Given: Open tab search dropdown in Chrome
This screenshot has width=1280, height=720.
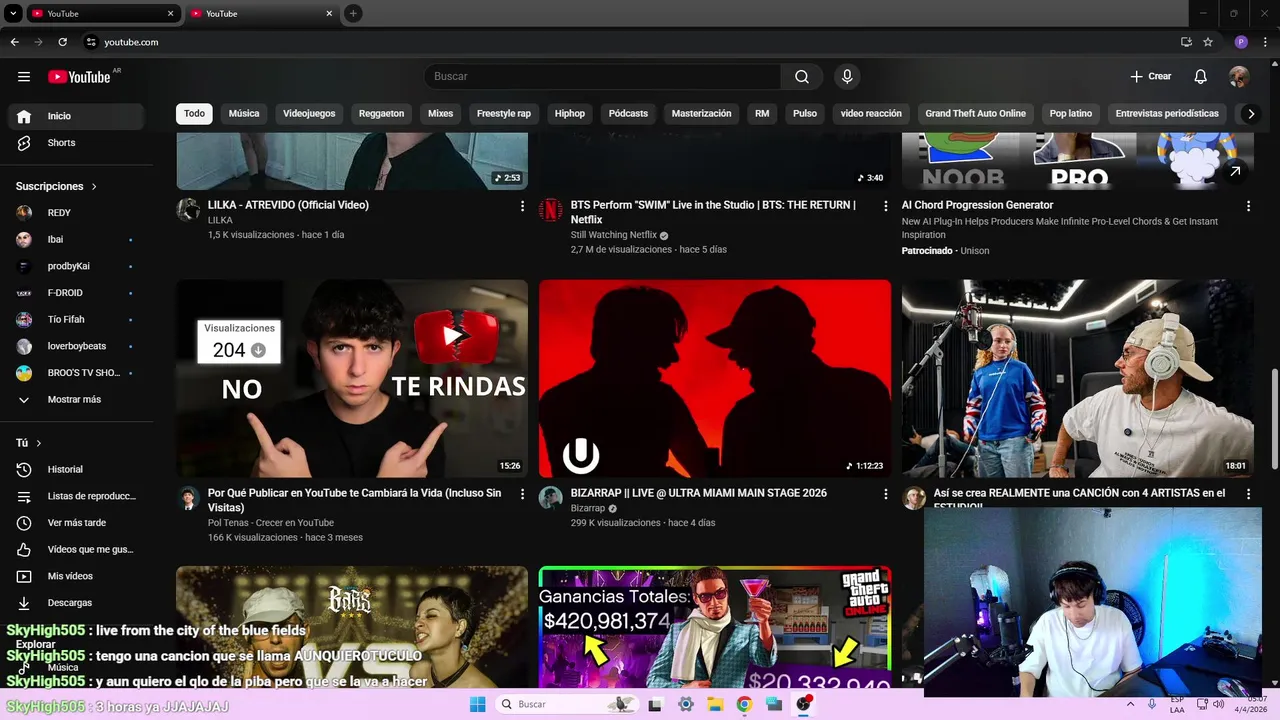Looking at the screenshot, I should click(x=13, y=13).
